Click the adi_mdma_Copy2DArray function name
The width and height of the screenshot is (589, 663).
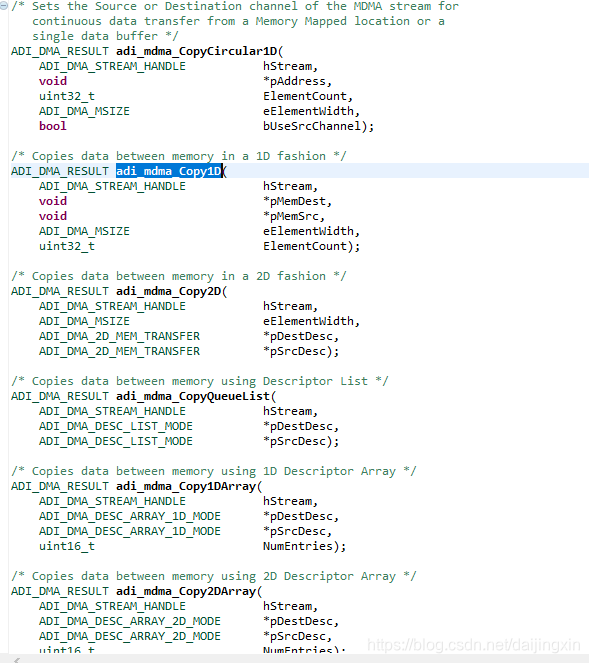(x=186, y=591)
